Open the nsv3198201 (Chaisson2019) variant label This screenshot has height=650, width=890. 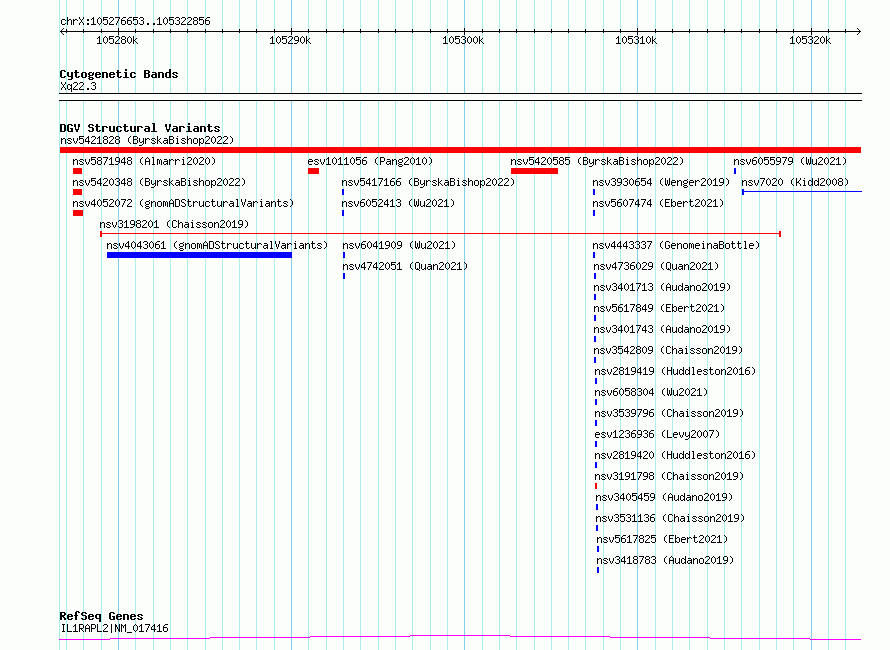pos(174,224)
